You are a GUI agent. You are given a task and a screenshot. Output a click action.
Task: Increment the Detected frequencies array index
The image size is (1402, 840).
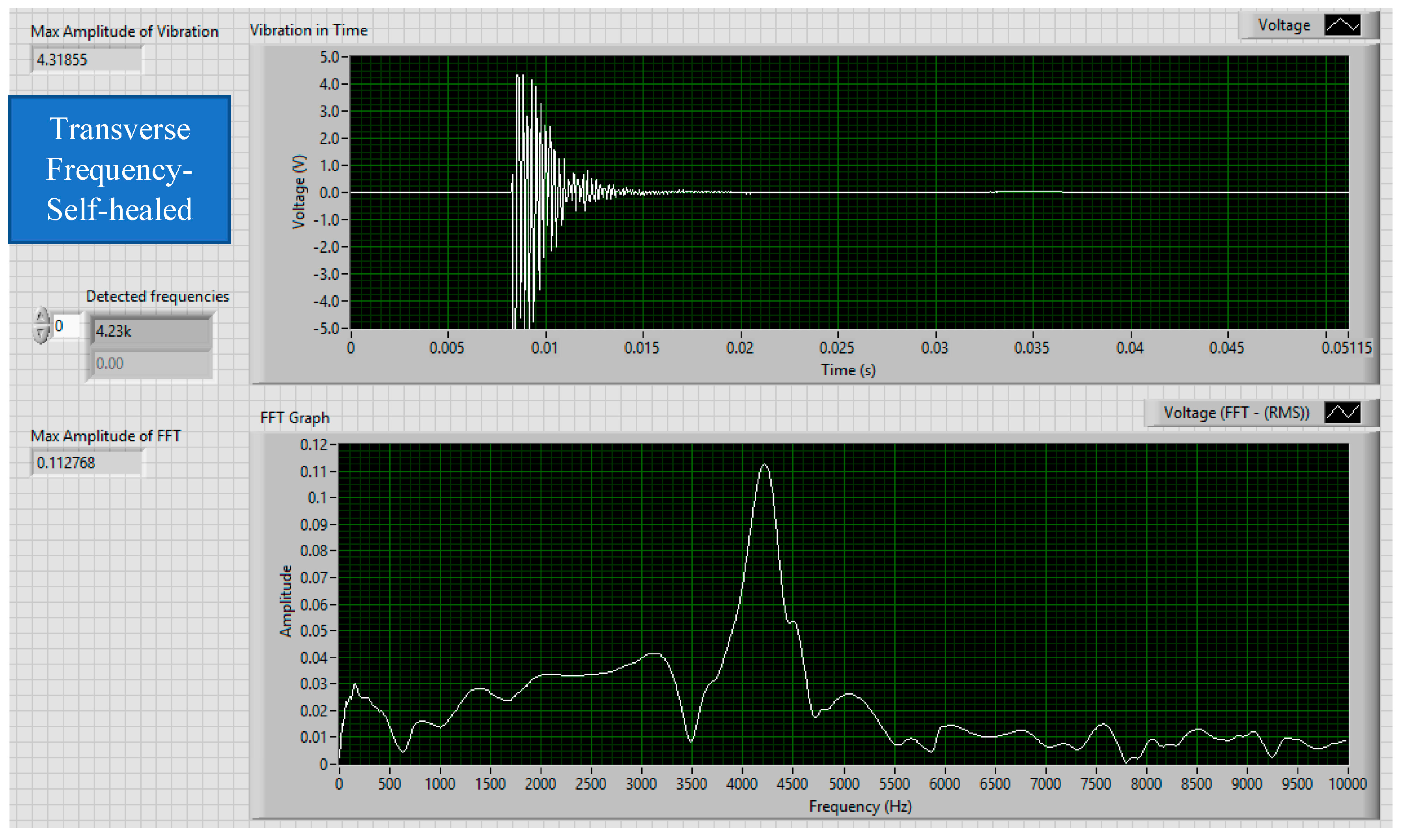[41, 316]
